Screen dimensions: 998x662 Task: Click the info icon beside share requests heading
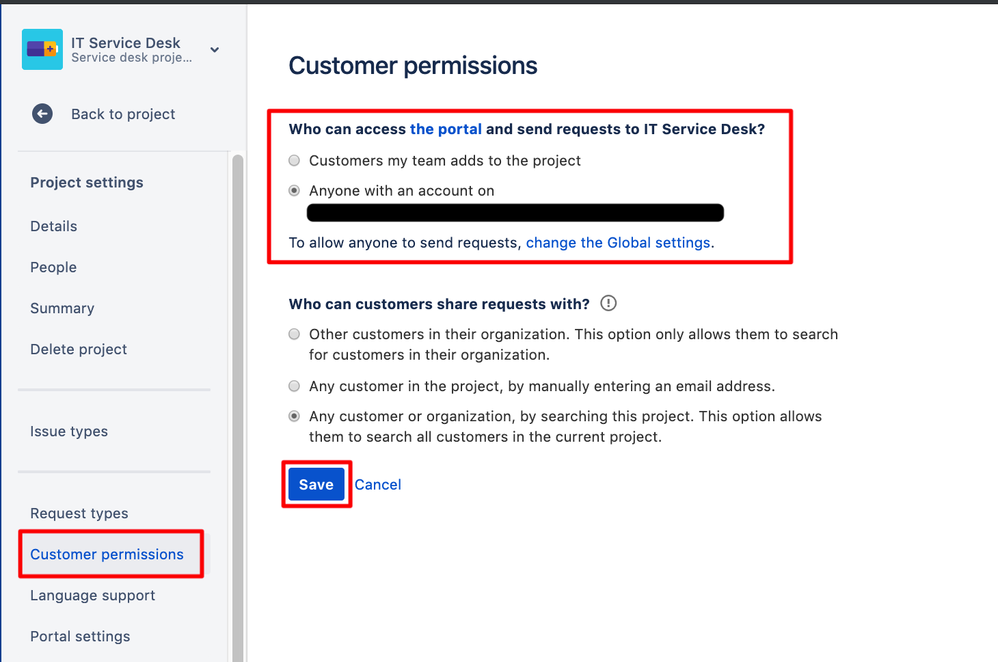tap(608, 303)
